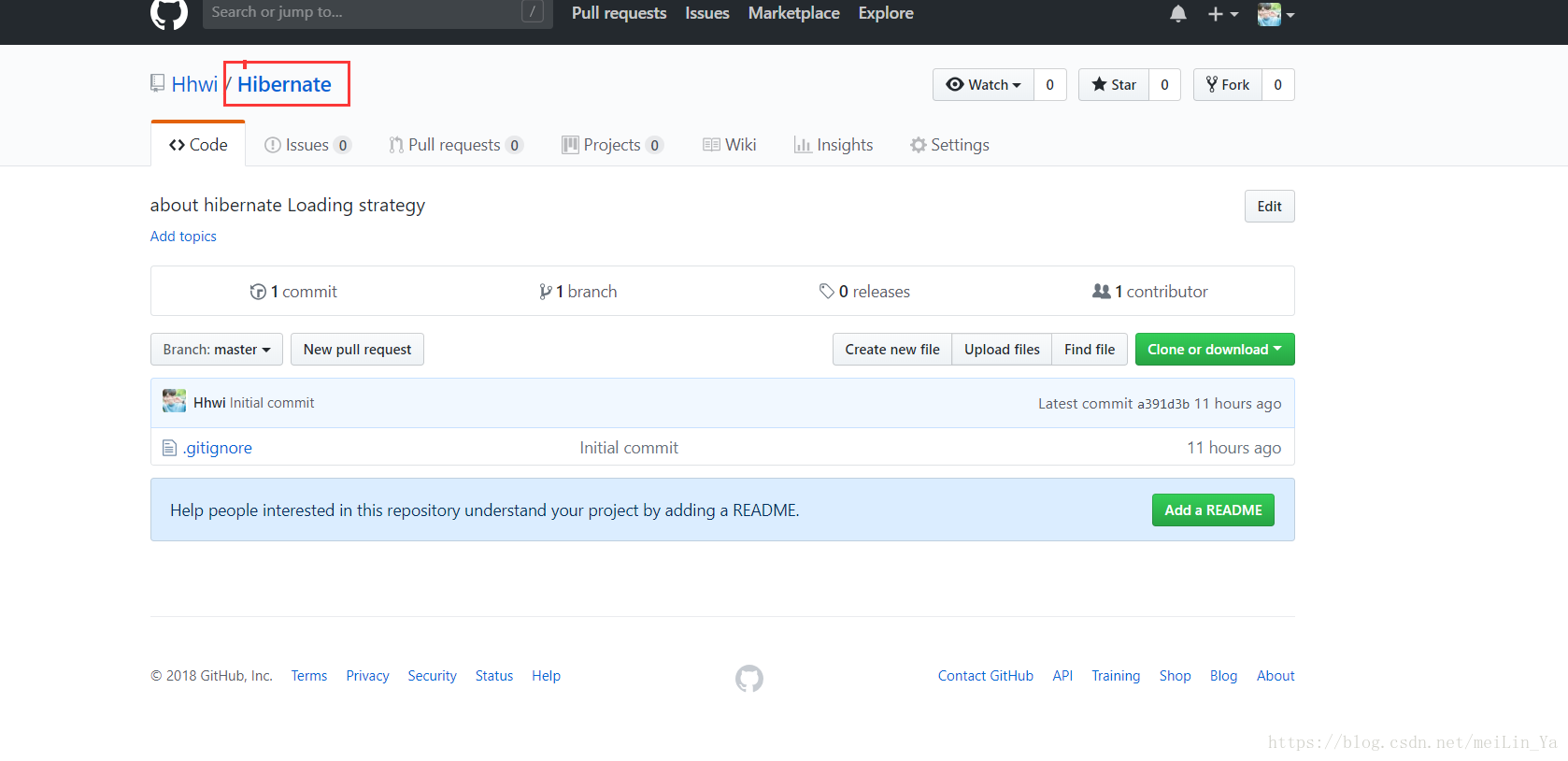This screenshot has height=761, width=1568.
Task: Edit the repository description
Action: (1269, 207)
